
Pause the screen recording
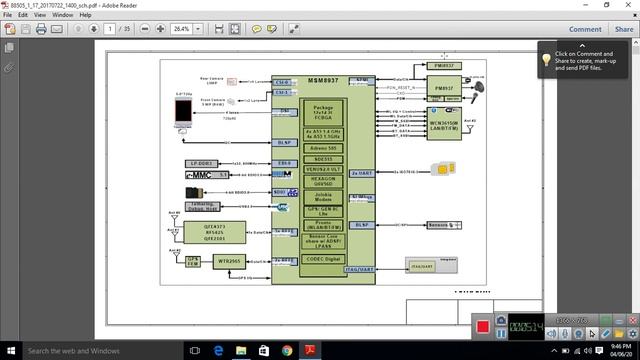pyautogui.click(x=501, y=333)
